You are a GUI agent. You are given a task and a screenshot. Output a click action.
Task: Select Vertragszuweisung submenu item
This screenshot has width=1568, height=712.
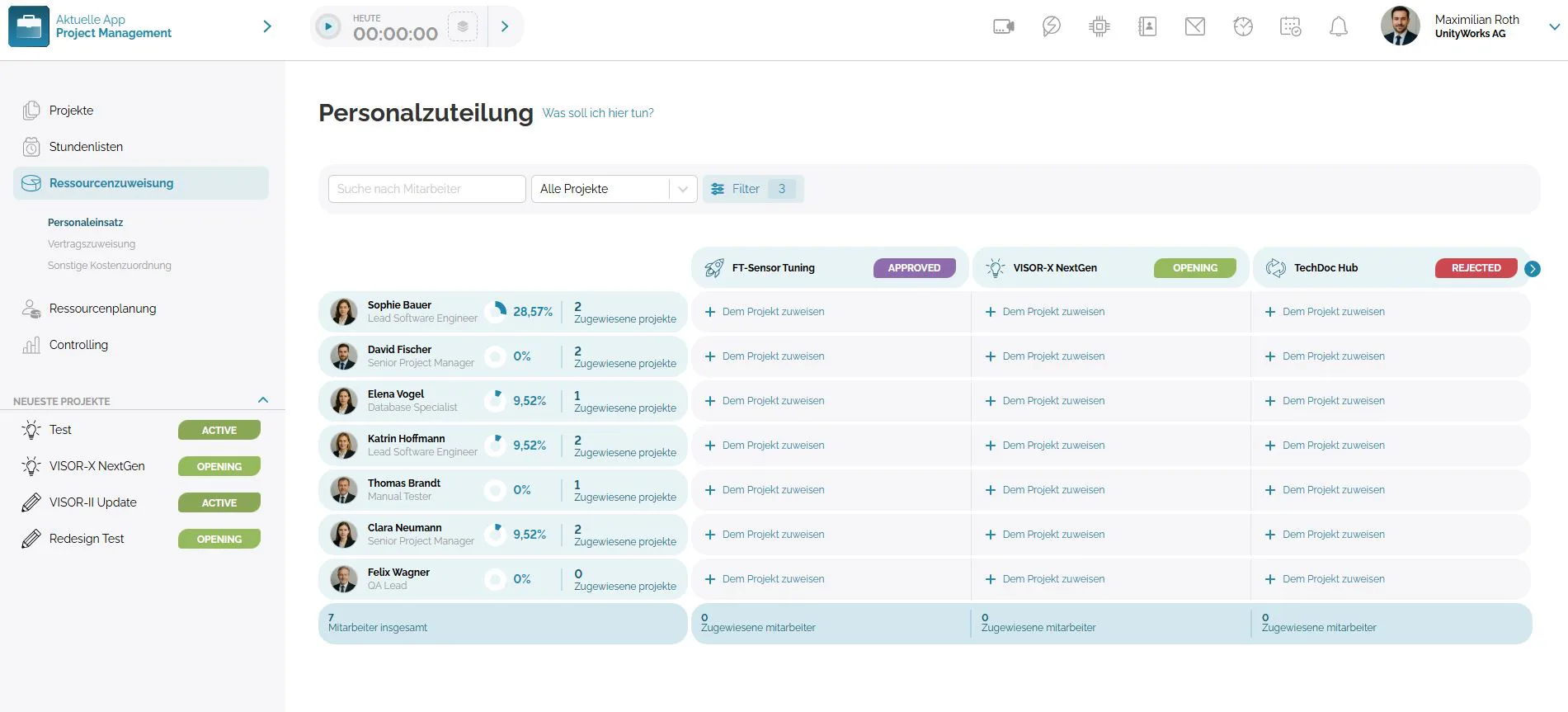tap(92, 244)
